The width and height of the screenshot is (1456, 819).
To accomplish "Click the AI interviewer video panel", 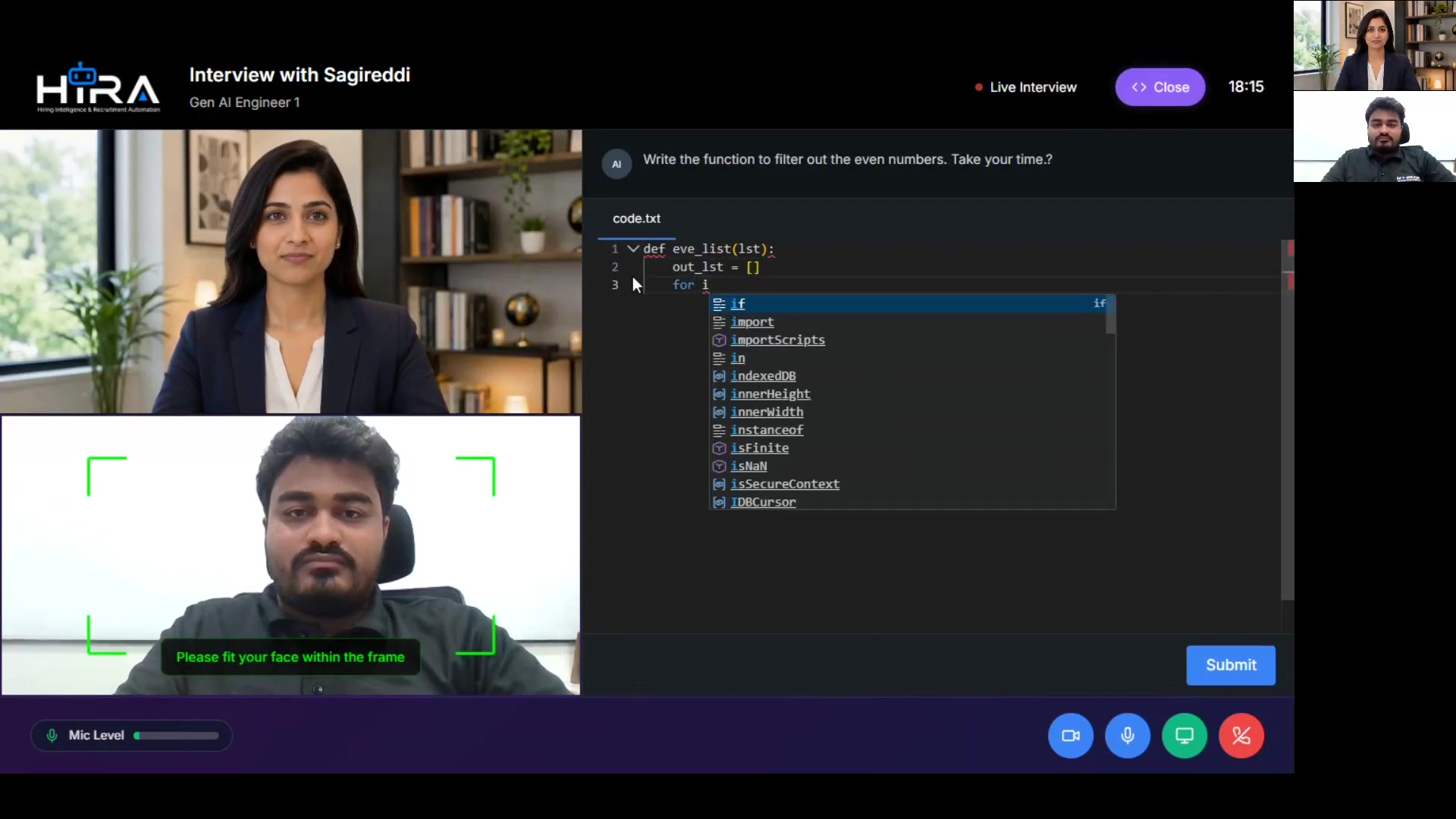I will tap(291, 271).
